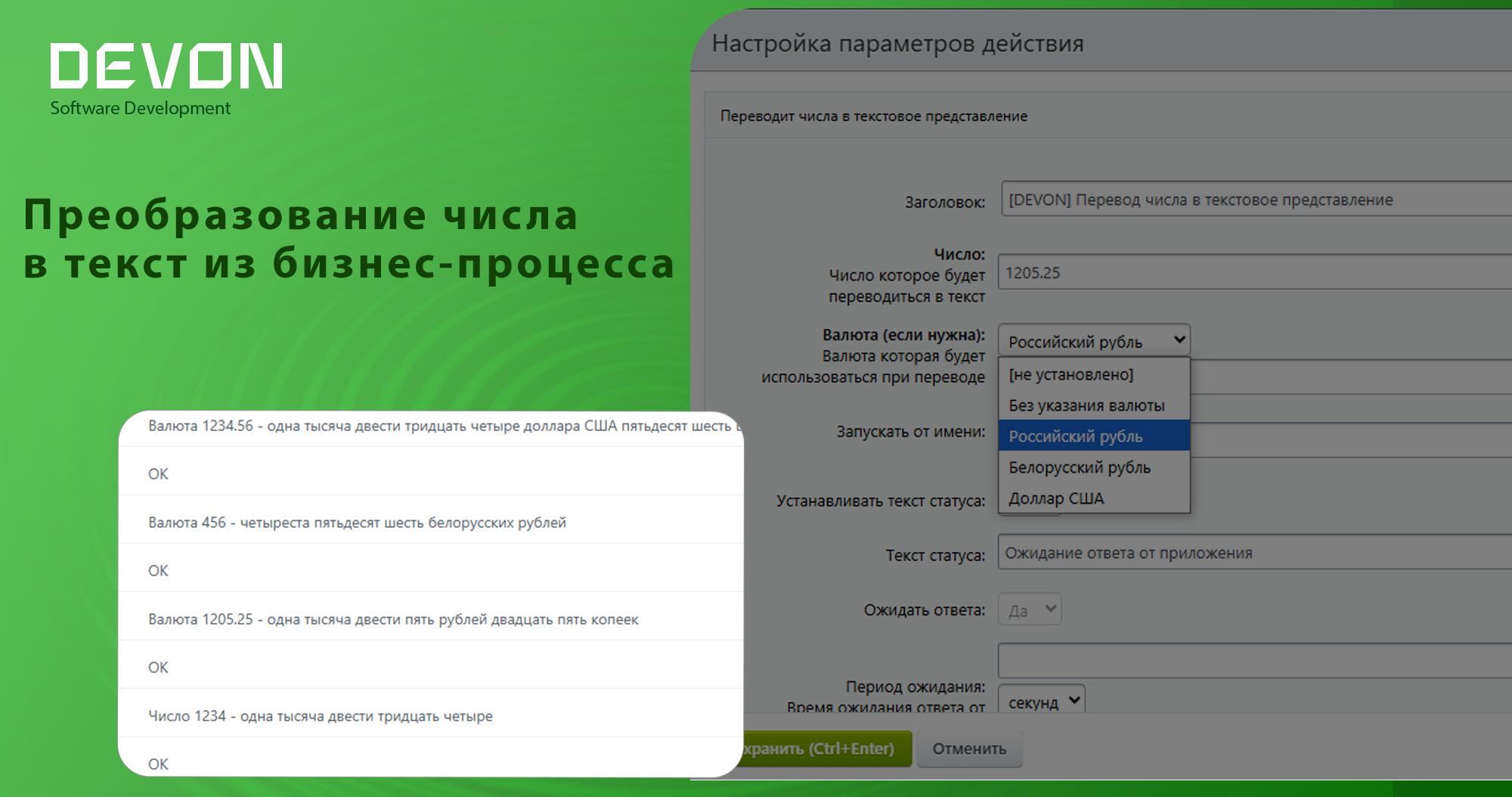This screenshot has height=797, width=1512.
Task: Open the Ожидать ответа dropdown showing Да
Action: (x=1030, y=609)
